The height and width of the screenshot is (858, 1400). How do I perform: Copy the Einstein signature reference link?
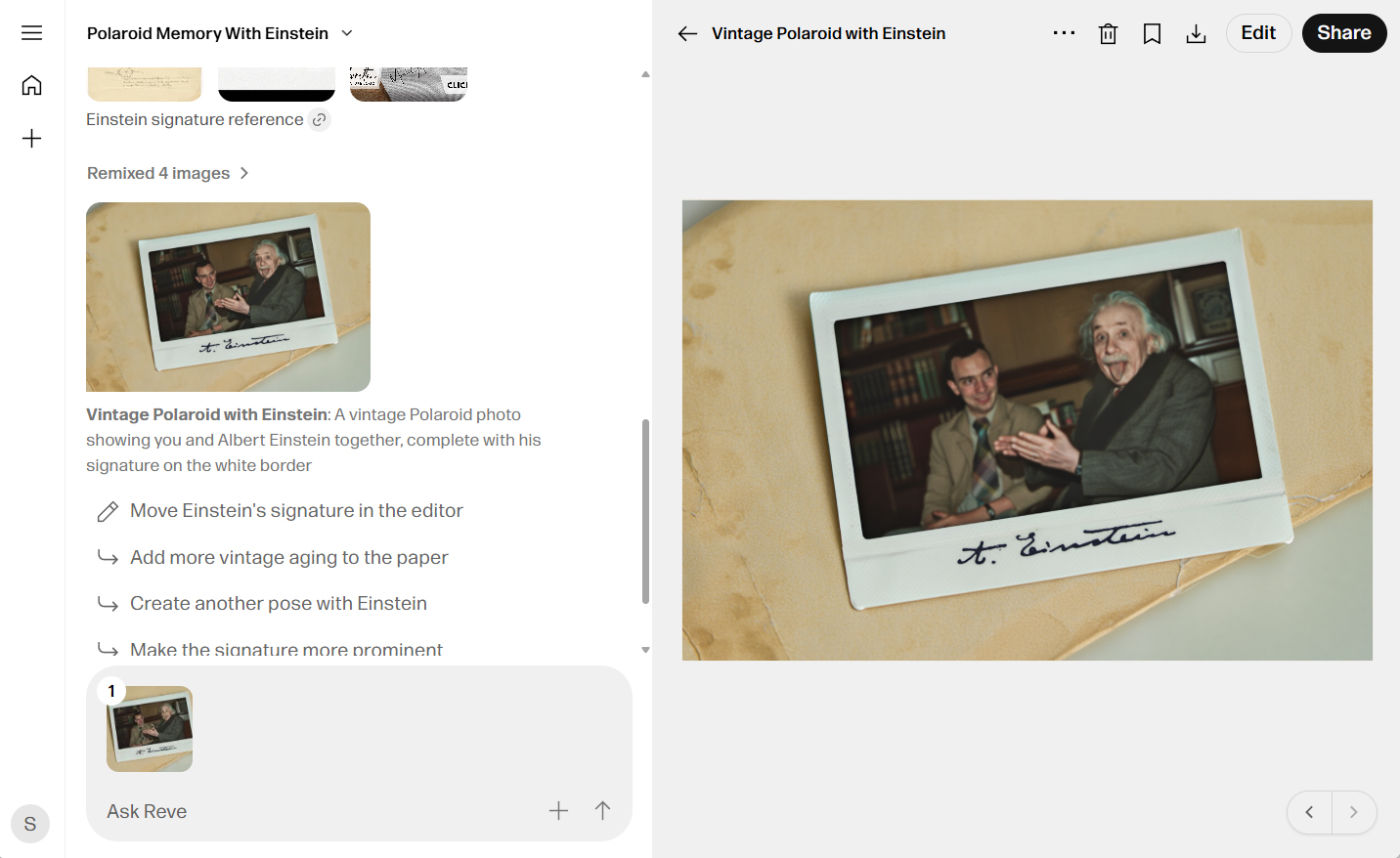(x=320, y=120)
